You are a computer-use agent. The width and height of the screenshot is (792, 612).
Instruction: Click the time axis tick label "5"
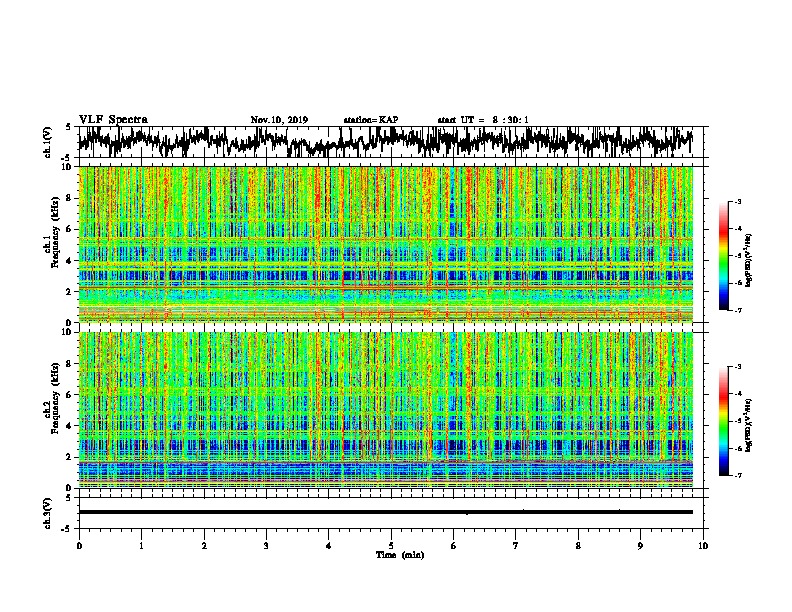click(x=391, y=546)
